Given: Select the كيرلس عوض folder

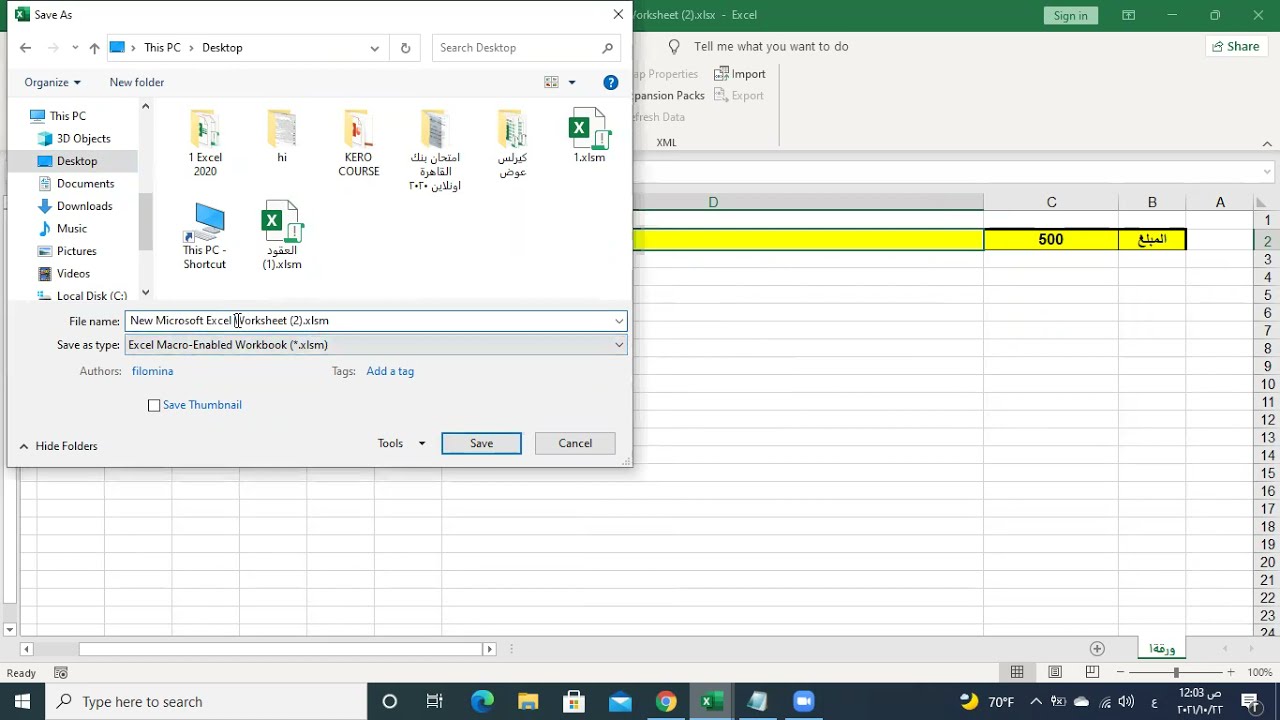Looking at the screenshot, I should 512,143.
